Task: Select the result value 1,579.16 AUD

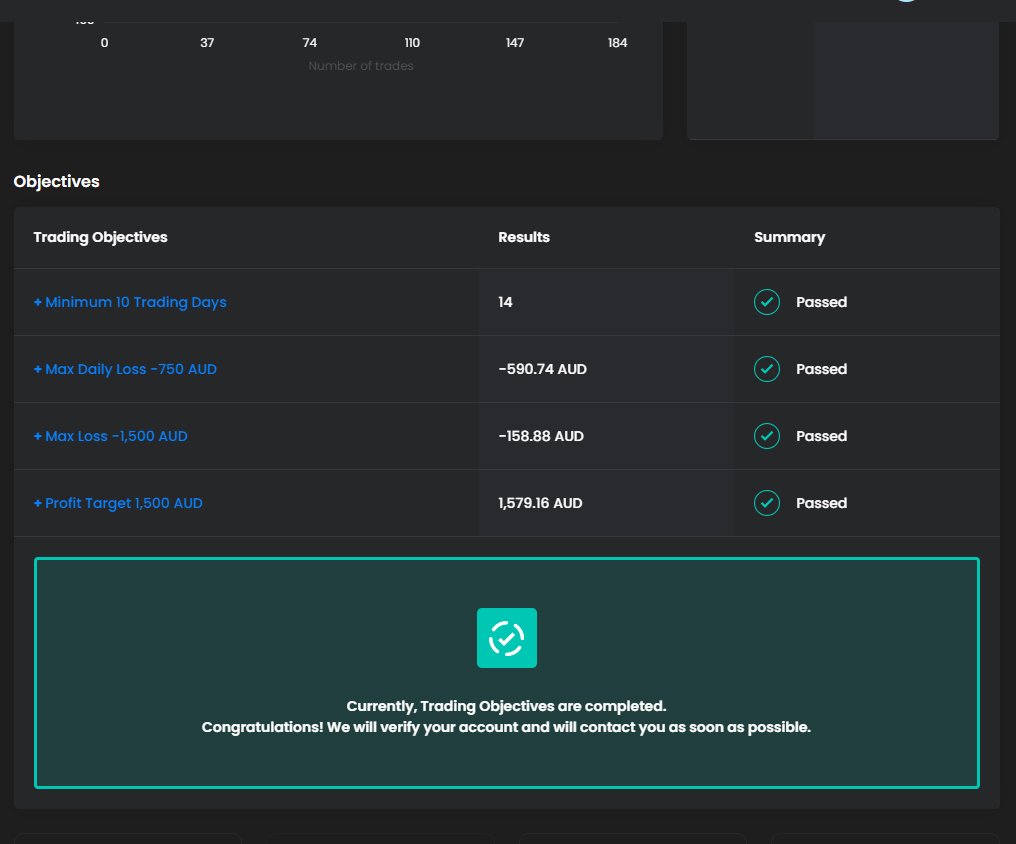Action: coord(540,503)
